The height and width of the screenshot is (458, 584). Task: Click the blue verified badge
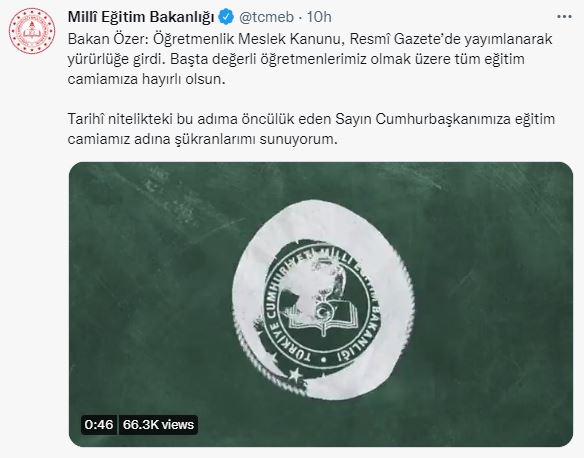226,17
